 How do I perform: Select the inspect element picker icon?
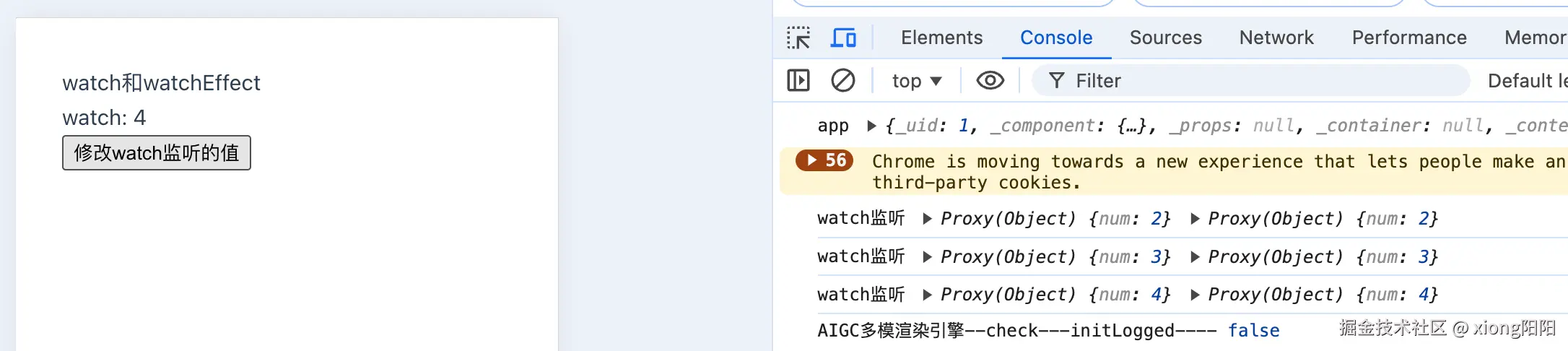click(798, 38)
